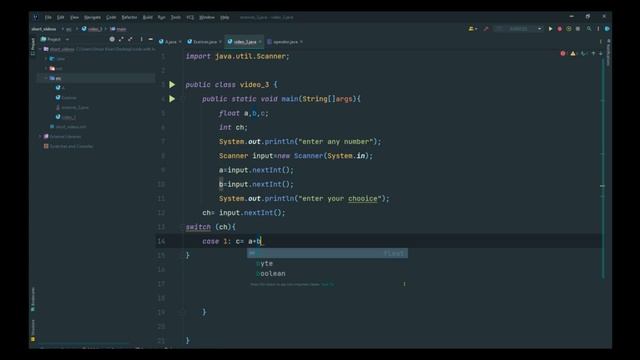Click the Project vertical sidebar tab
This screenshot has width=640, height=360.
coord(33,47)
